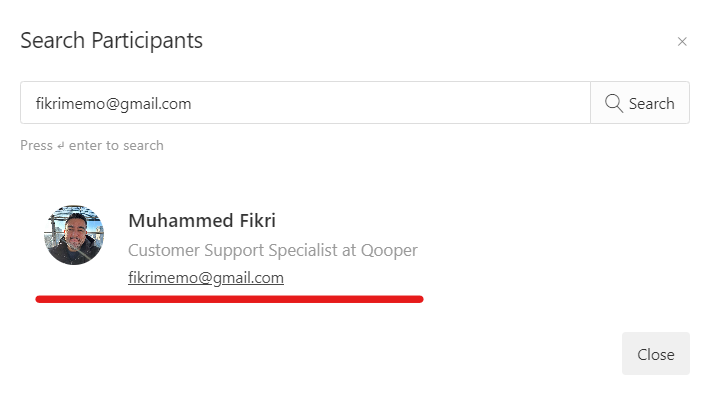Select the name Muhammed Fikri
This screenshot has height=394, width=706.
click(202, 221)
